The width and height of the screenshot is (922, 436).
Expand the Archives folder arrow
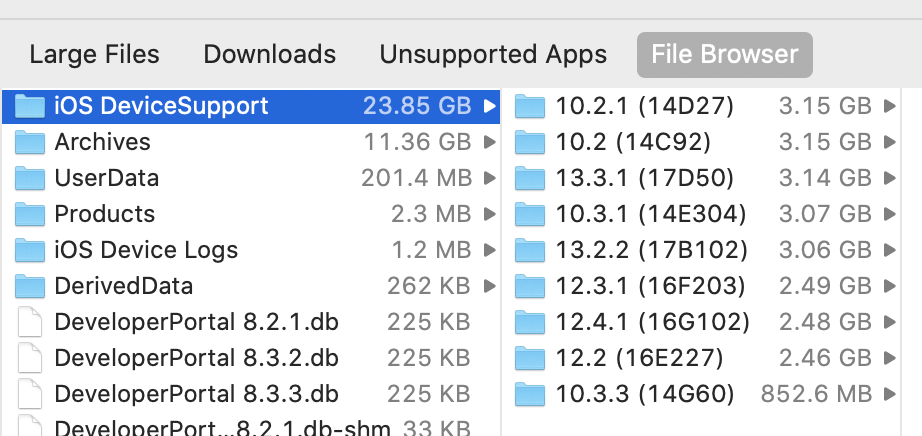[489, 142]
